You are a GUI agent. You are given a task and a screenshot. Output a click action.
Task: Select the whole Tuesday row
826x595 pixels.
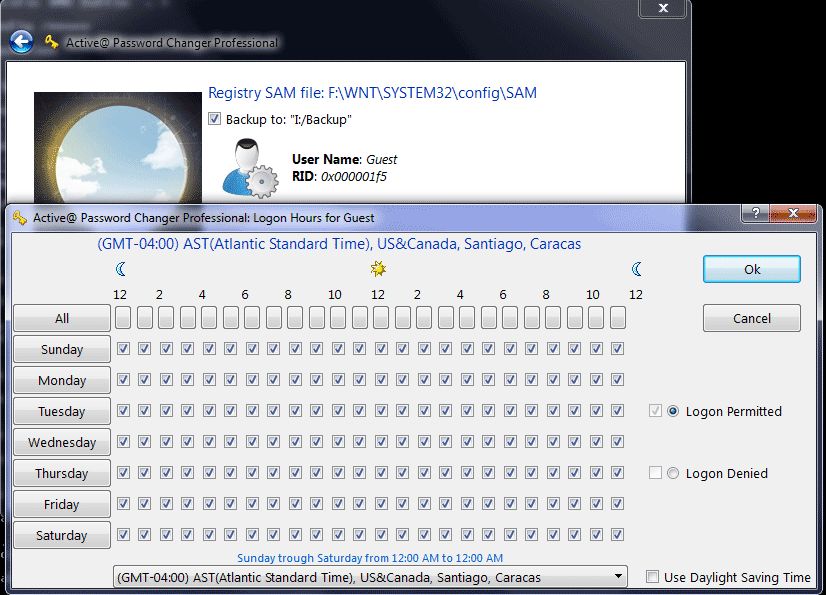[x=62, y=411]
